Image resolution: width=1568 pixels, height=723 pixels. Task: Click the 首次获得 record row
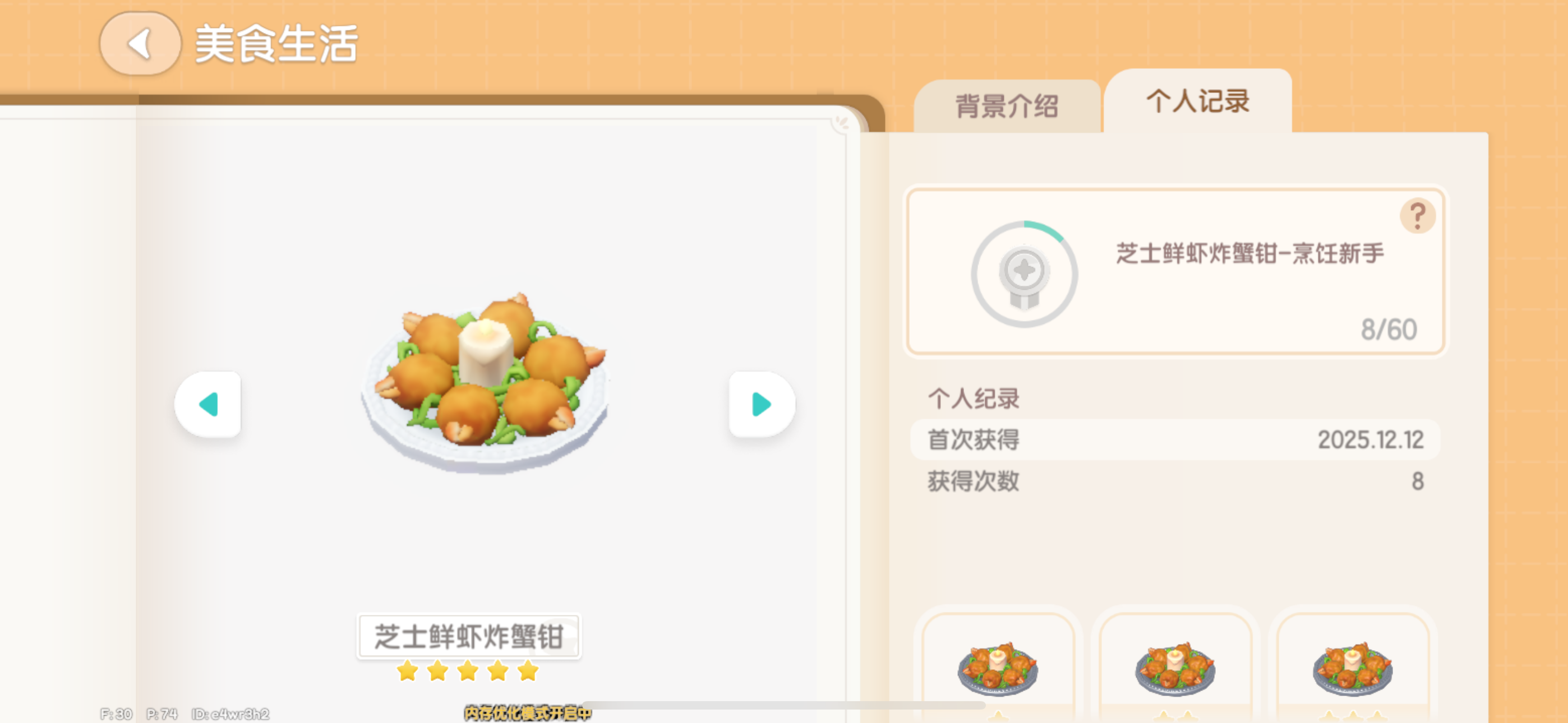coord(1175,439)
